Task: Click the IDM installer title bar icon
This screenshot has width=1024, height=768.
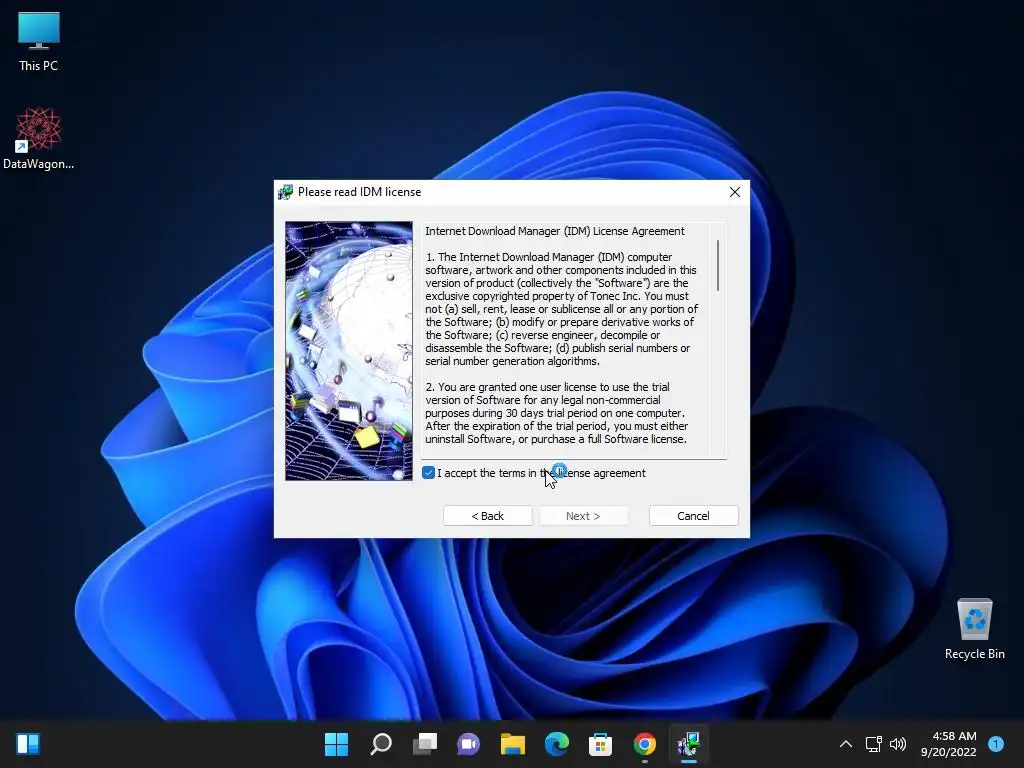Action: coord(285,192)
